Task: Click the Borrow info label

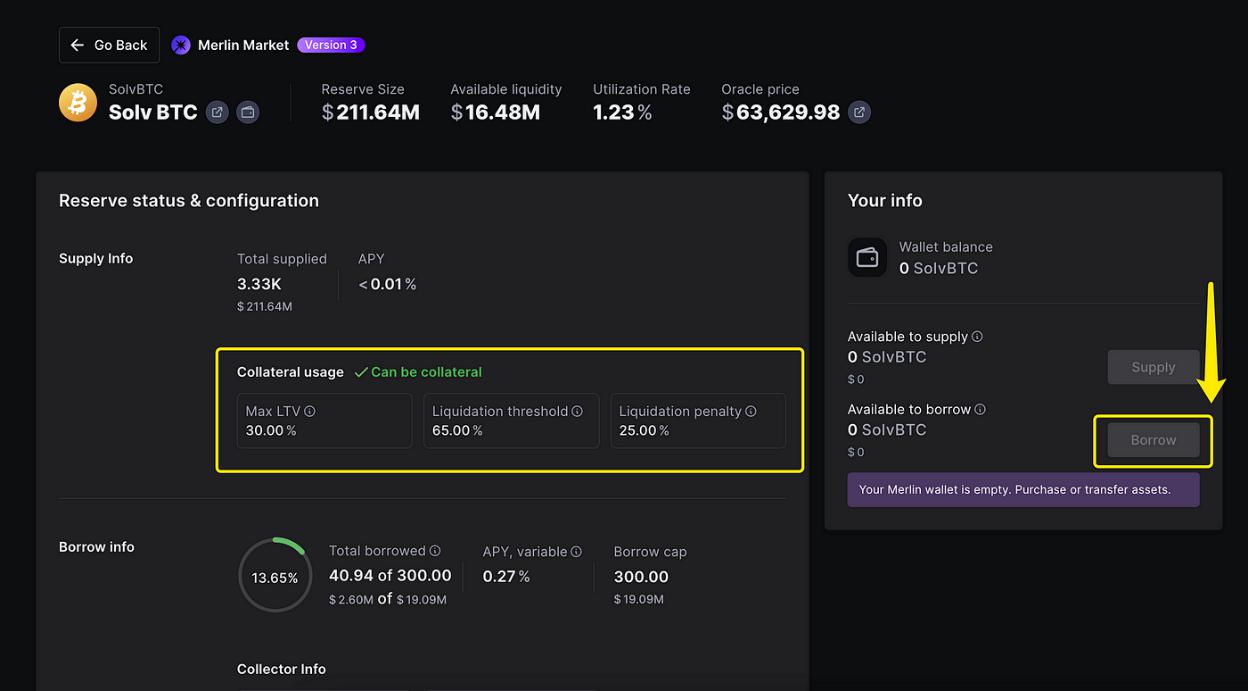Action: pos(97,547)
